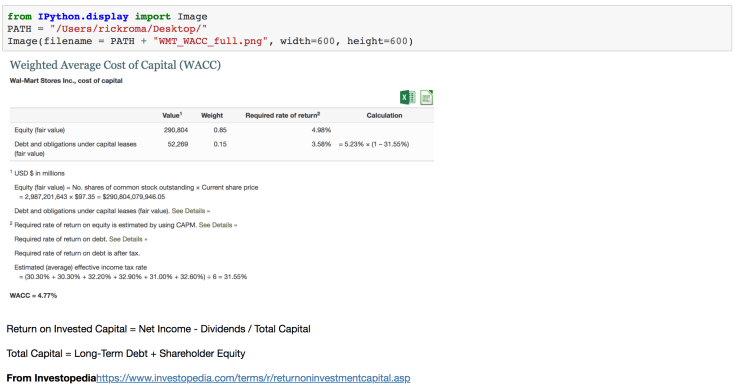Click the 'Estimated (average) effective income tax rate' line
Viewport: 738px width, 388px height.
pos(80,267)
